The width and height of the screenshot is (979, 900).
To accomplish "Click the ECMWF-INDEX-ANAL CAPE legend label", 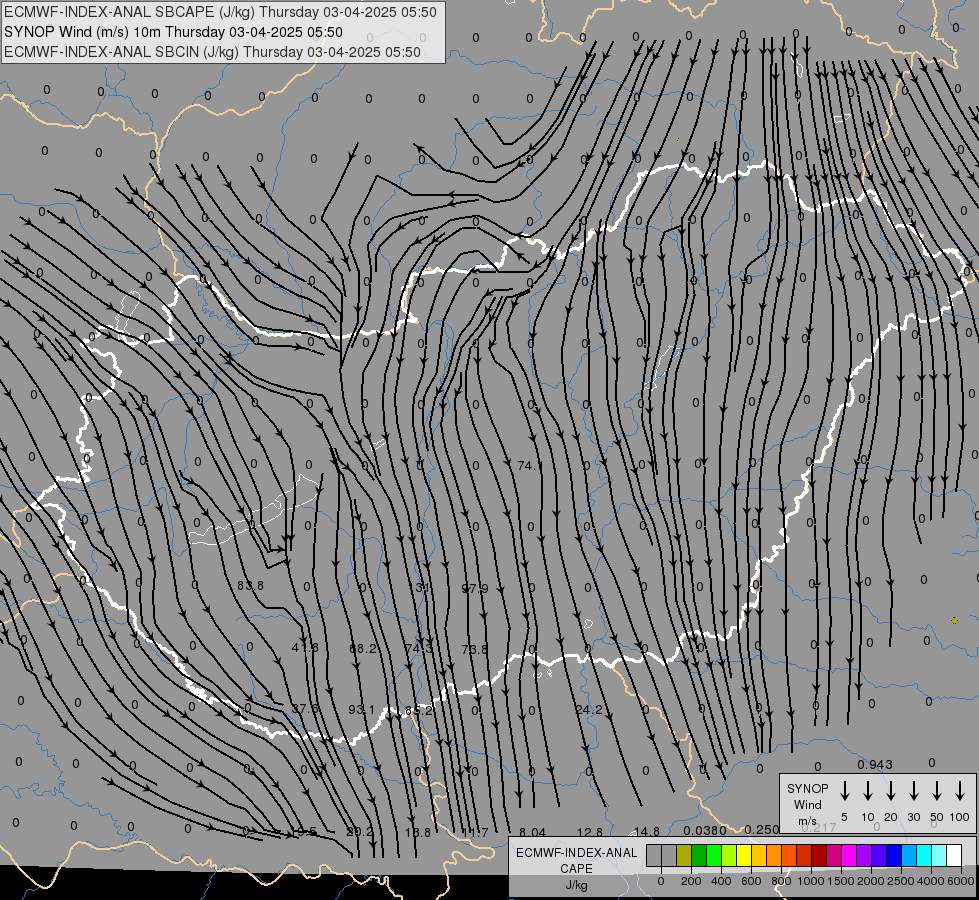I will click(576, 860).
